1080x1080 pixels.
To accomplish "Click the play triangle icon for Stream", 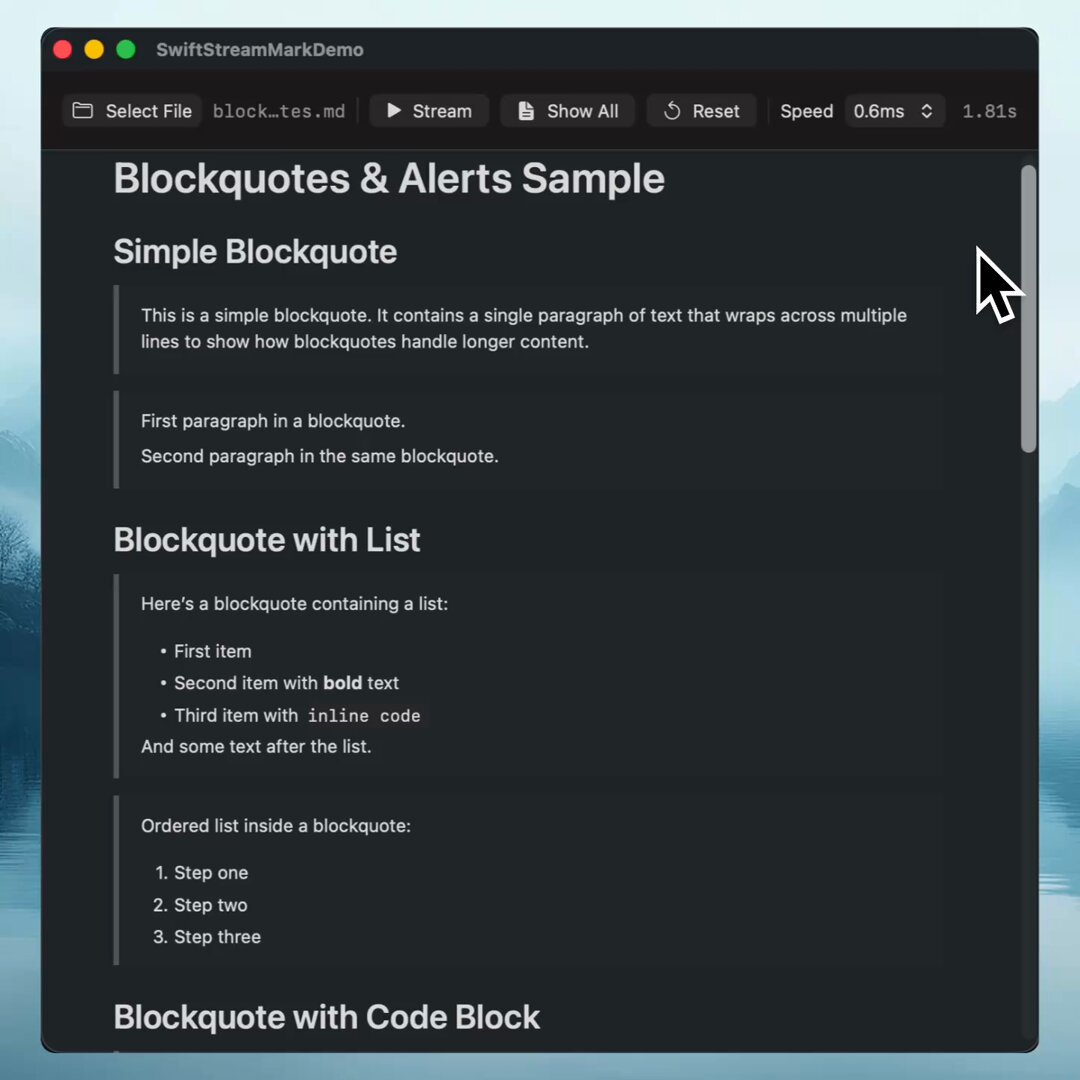I will [x=394, y=111].
